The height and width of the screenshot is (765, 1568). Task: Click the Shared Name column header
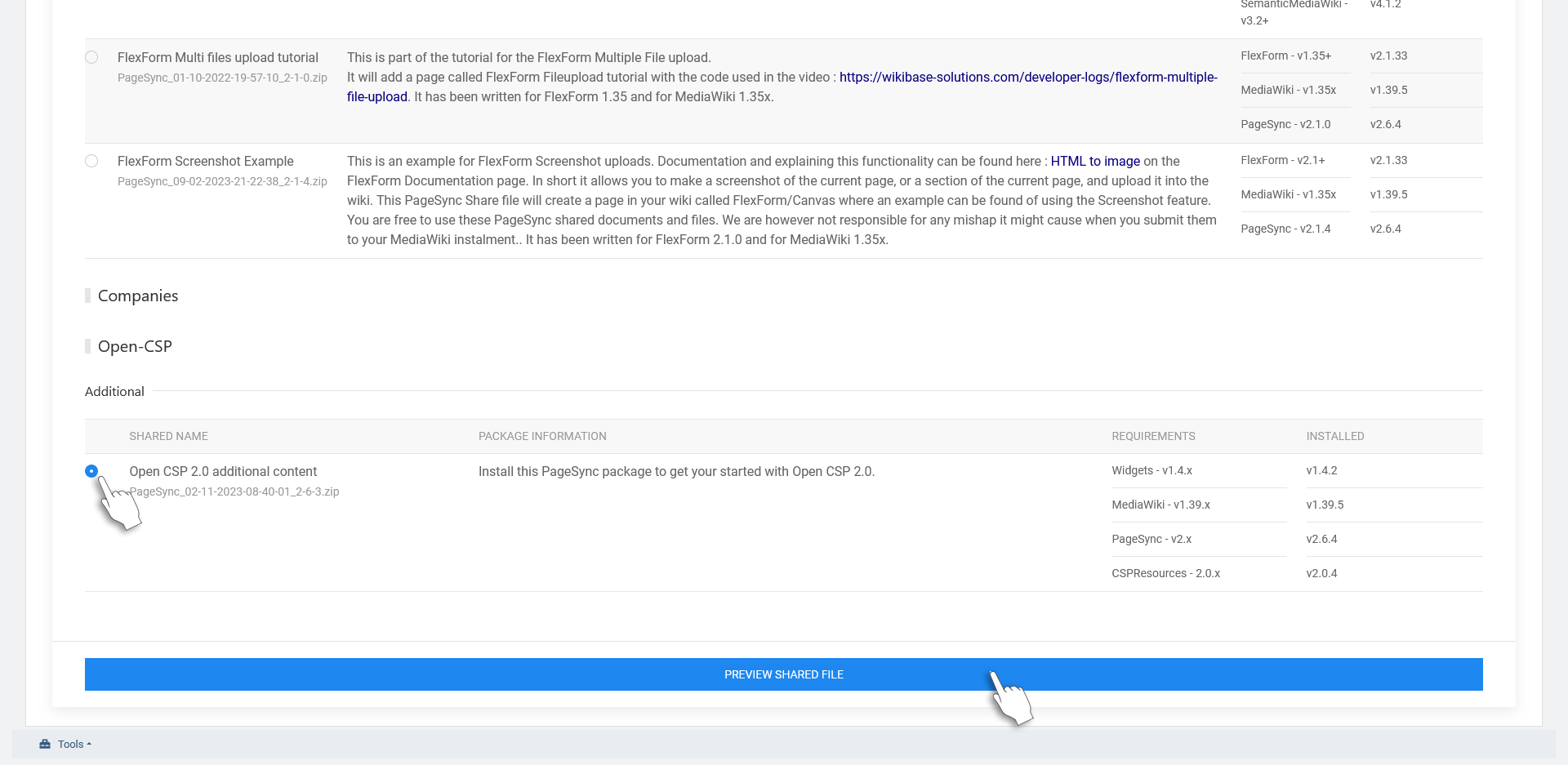(x=168, y=436)
